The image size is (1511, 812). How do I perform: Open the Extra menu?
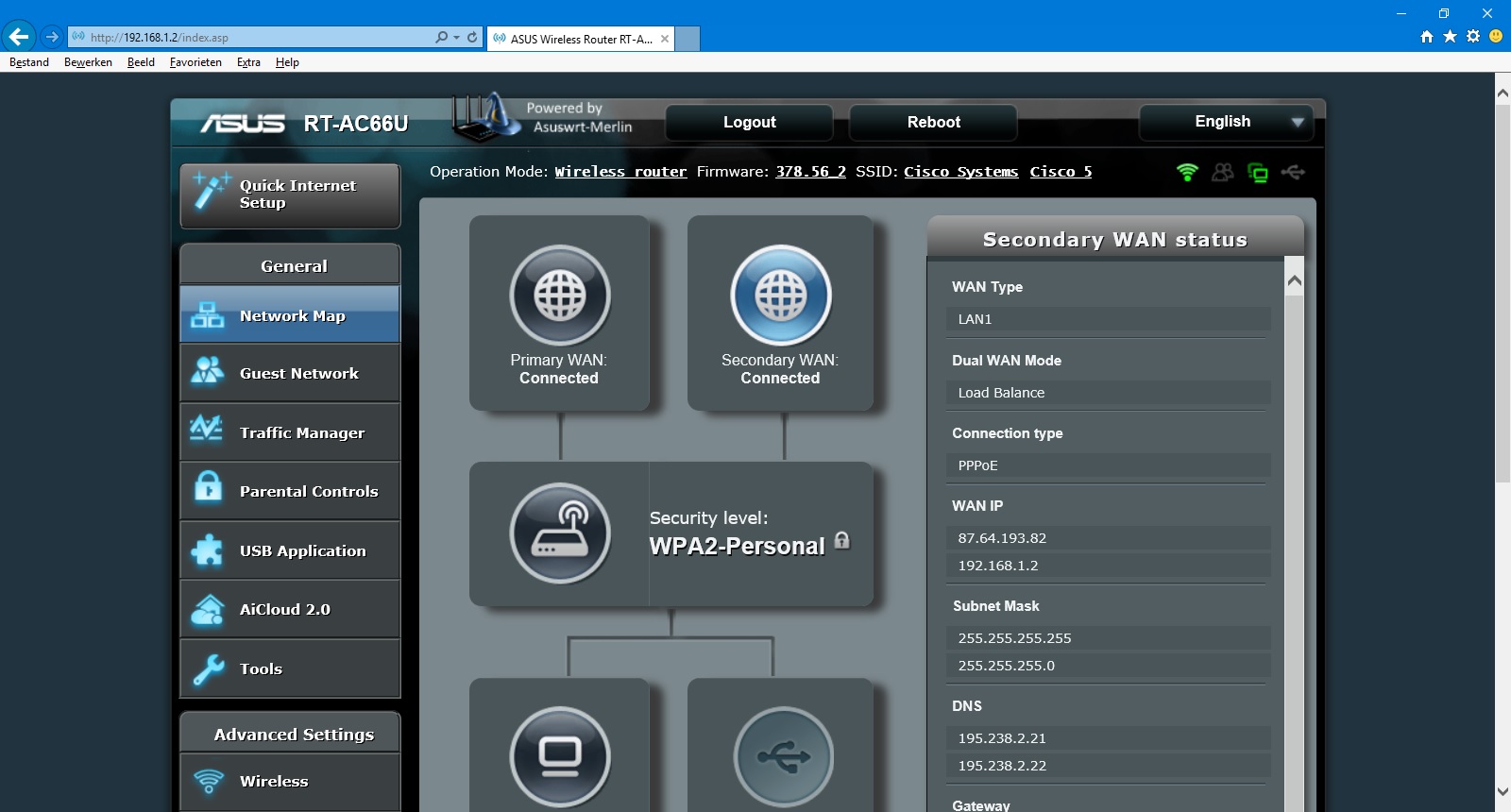248,62
